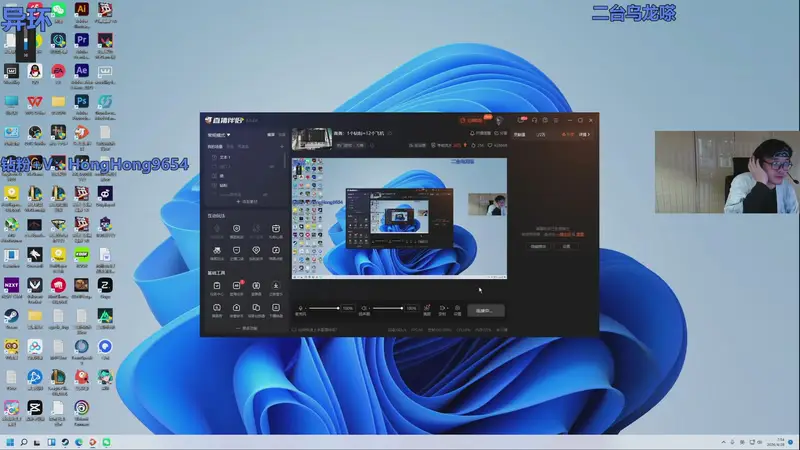Click the microphone icon beside the volume slider
This screenshot has height=450, width=800.
tap(302, 308)
